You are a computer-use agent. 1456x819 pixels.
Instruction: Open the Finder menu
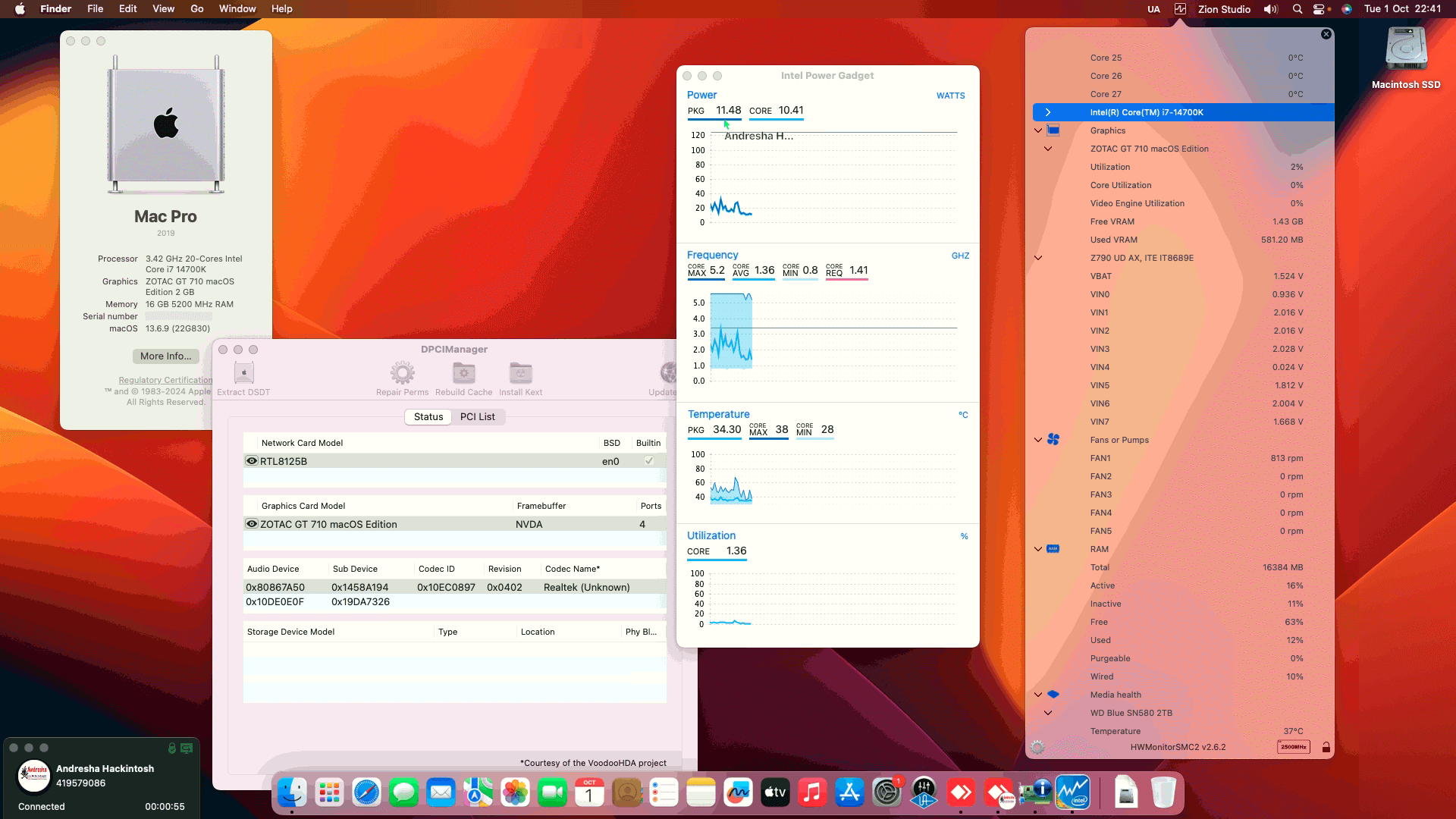coord(56,9)
